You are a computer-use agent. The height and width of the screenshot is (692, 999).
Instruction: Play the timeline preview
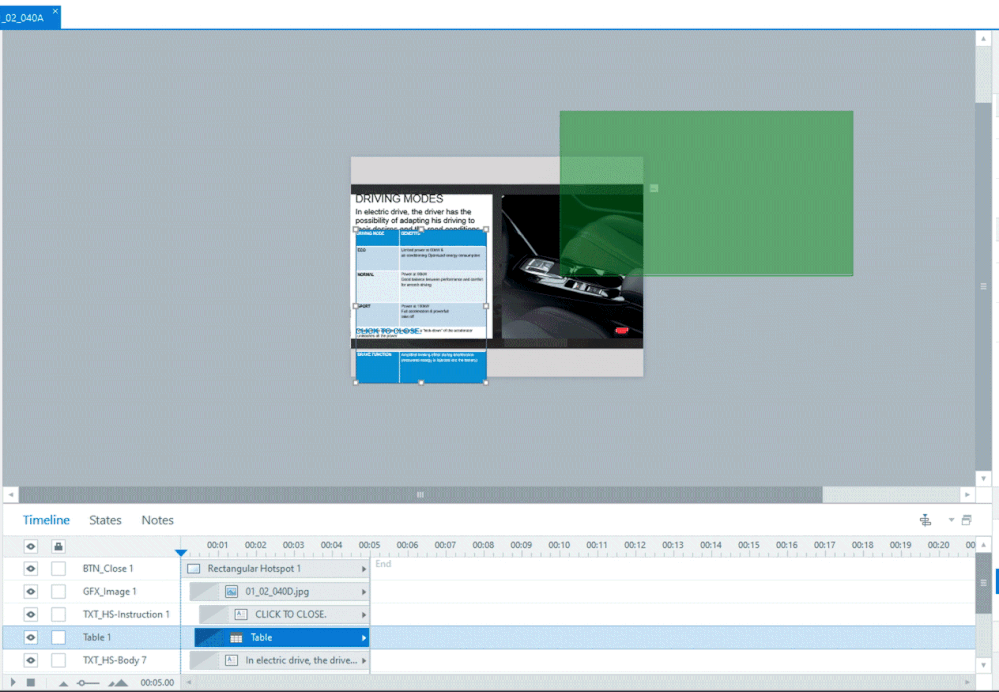tap(13, 682)
